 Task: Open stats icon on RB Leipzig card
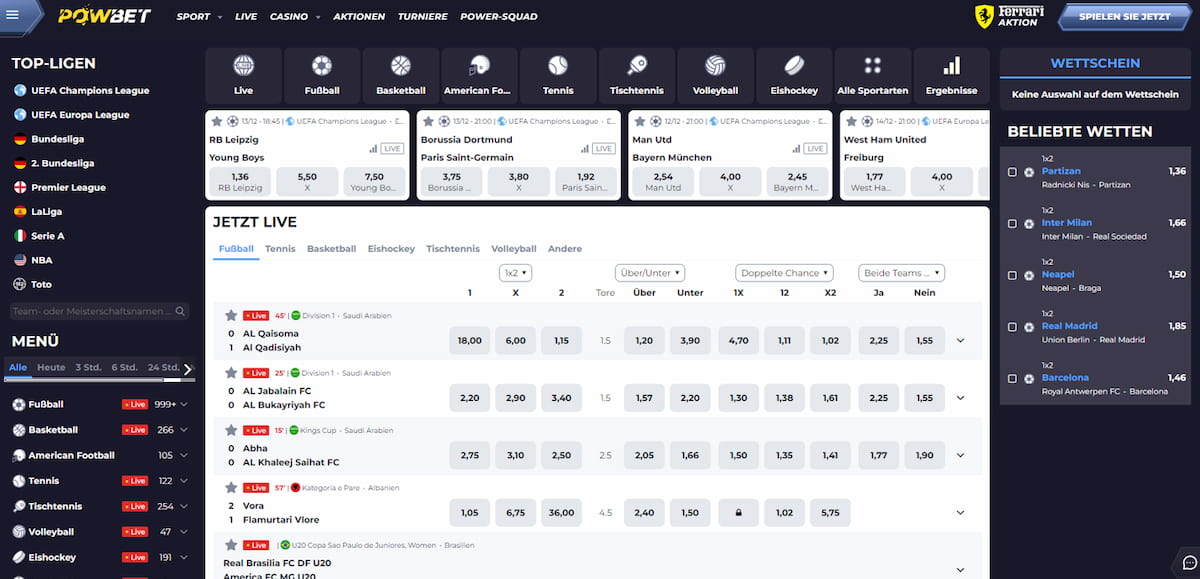pos(374,148)
